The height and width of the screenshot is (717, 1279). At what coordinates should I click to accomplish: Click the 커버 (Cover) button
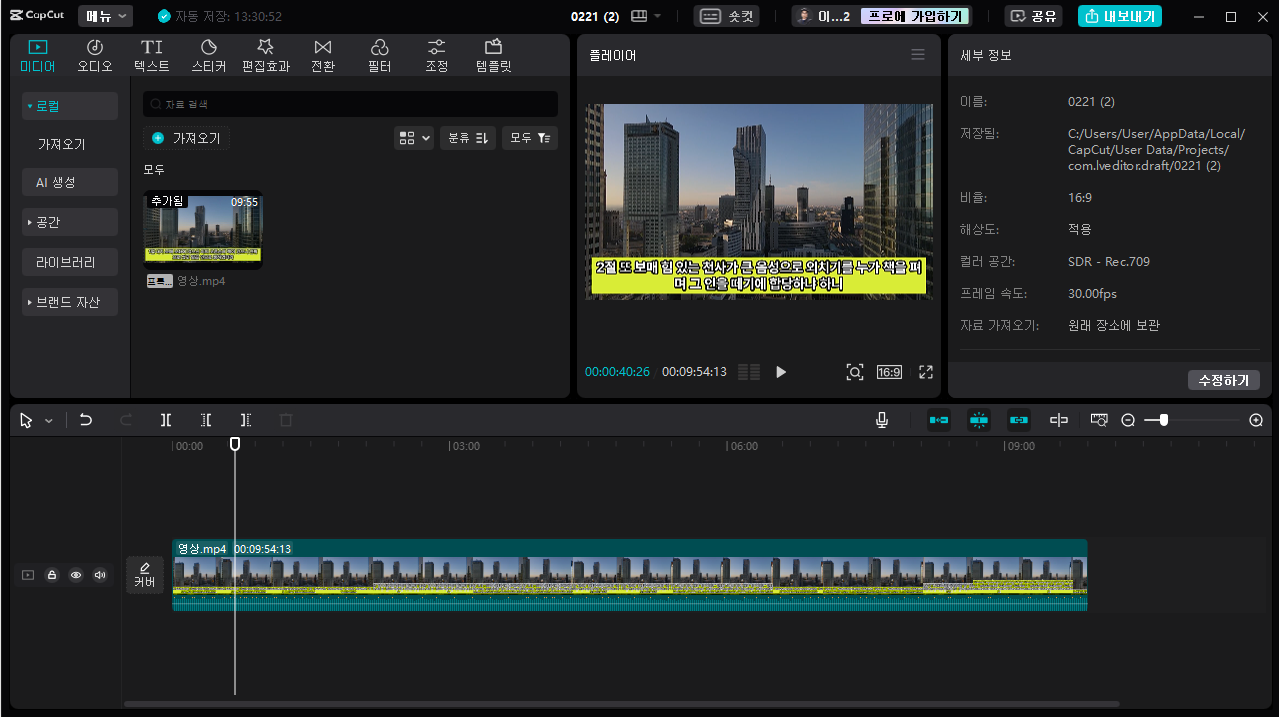(145, 575)
